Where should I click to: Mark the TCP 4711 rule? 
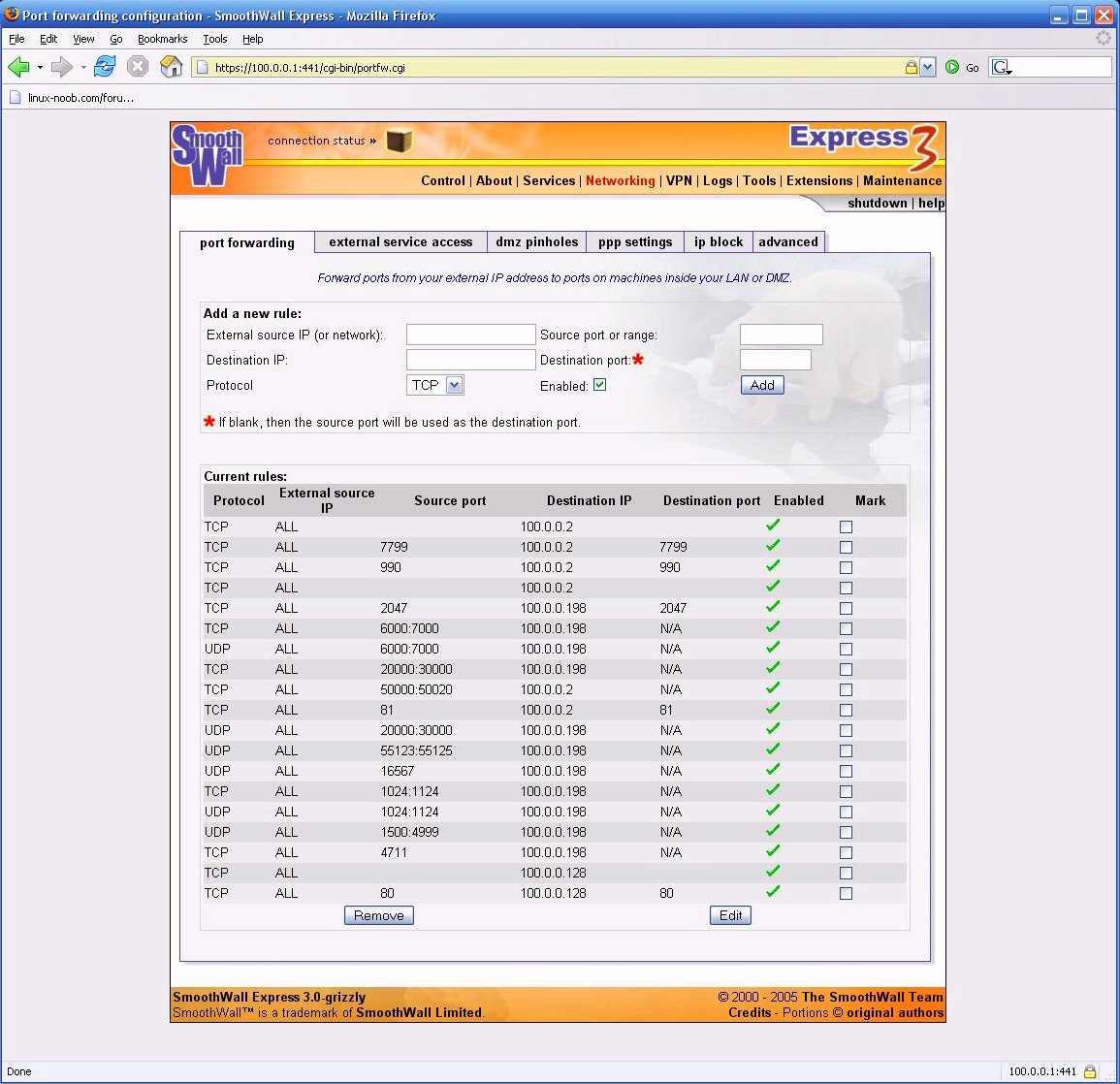click(846, 852)
